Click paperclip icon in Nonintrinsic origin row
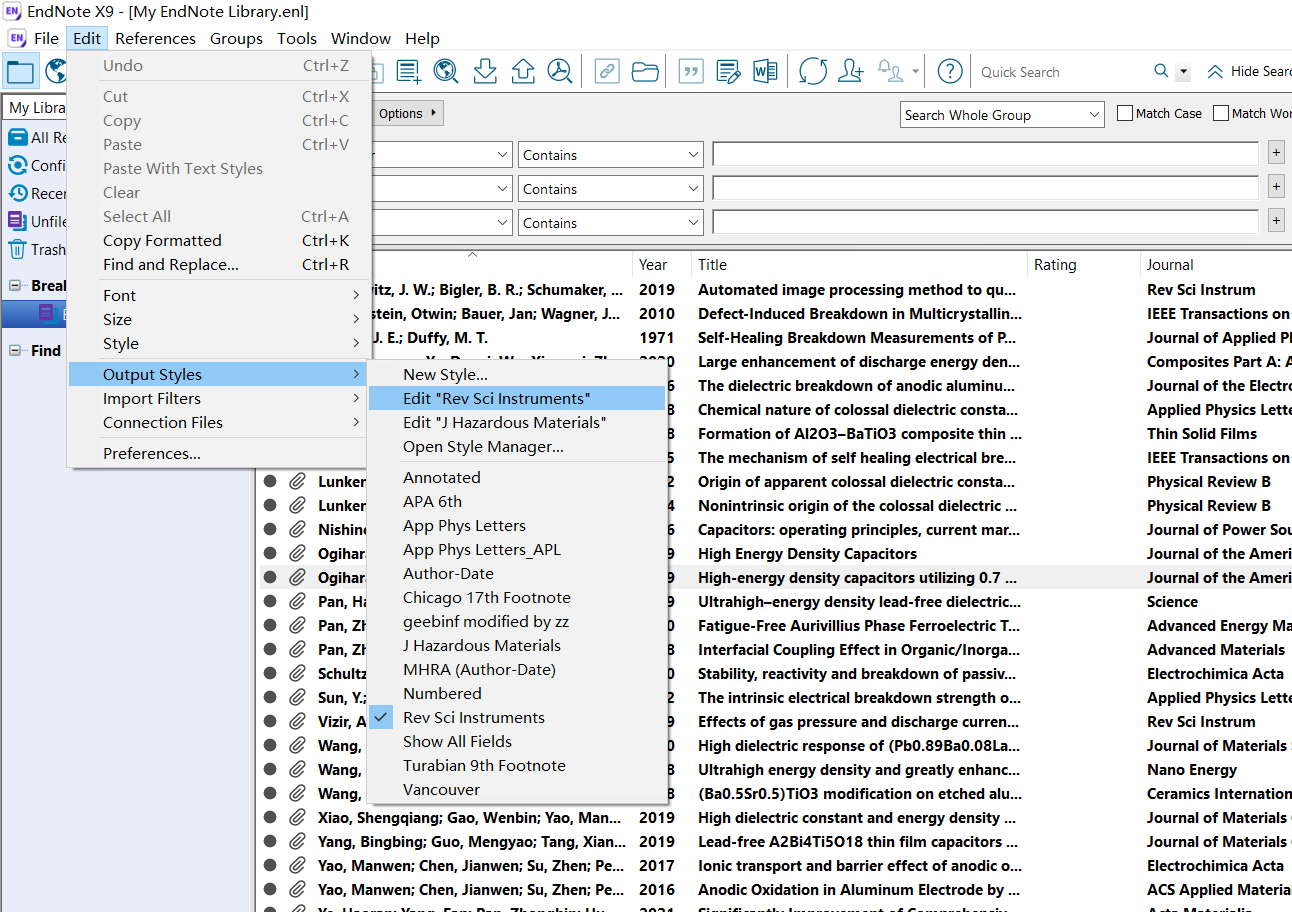The height and width of the screenshot is (912, 1292). [297, 506]
